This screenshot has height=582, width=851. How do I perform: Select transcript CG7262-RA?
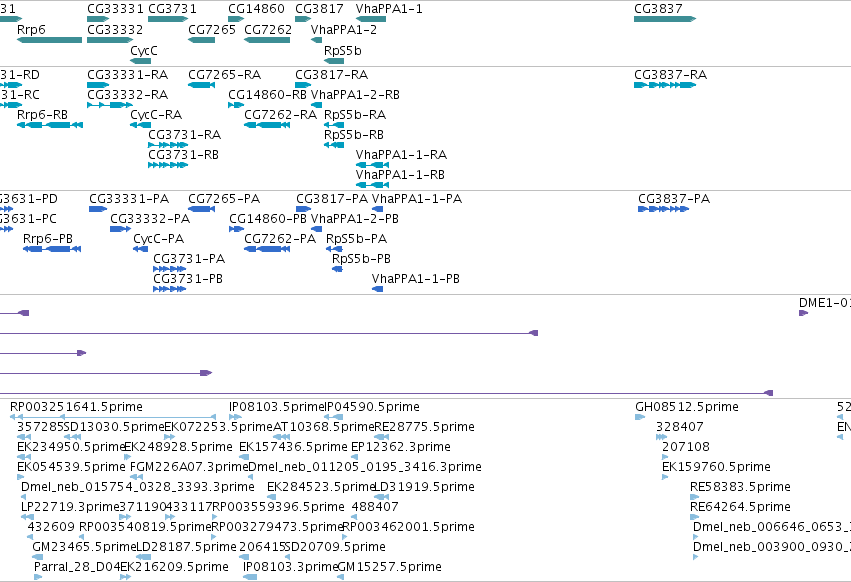click(267, 125)
